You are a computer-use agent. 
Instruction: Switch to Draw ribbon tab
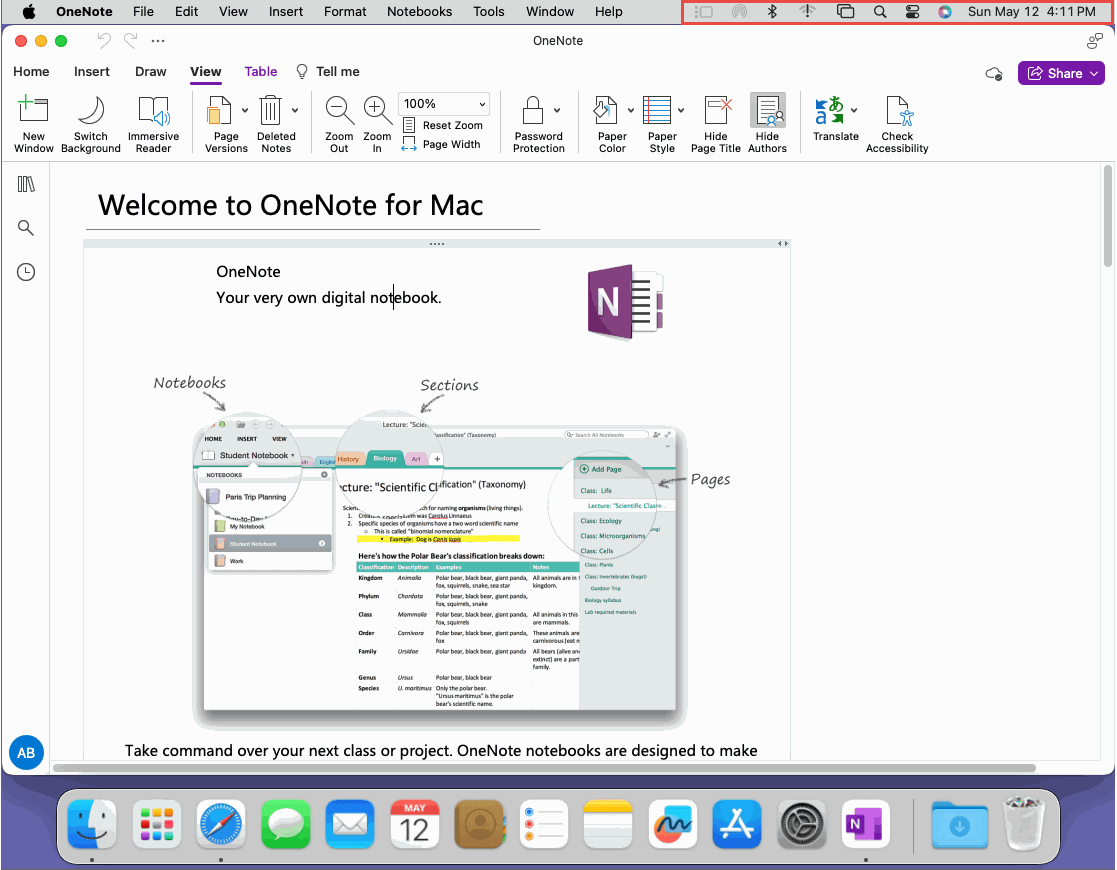point(150,72)
